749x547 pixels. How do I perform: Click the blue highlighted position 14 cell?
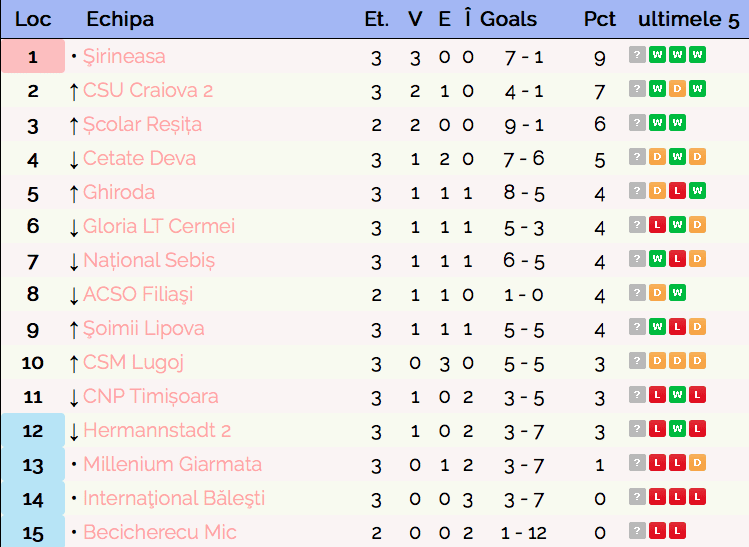(33, 499)
